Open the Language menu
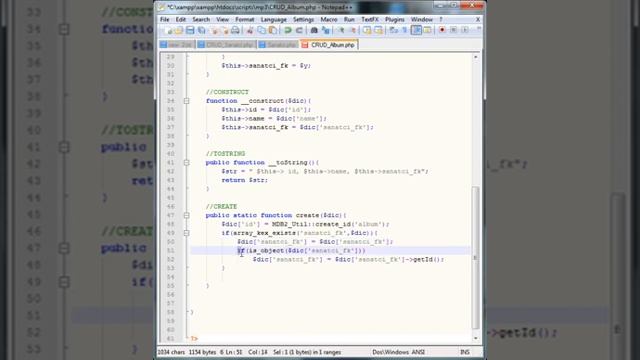 point(273,20)
